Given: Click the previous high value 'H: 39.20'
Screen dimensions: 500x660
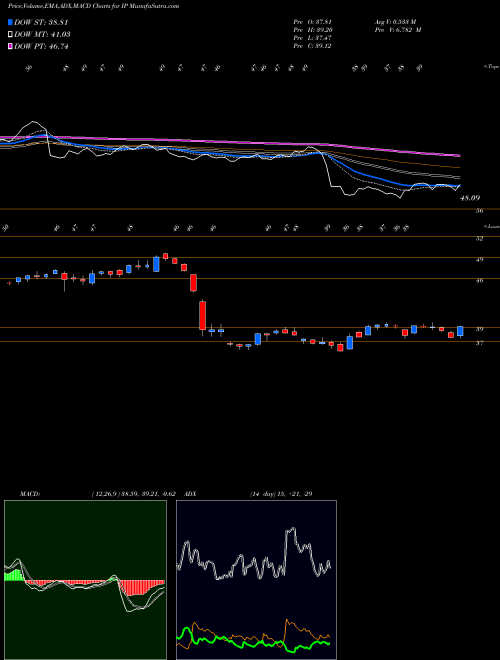Looking at the screenshot, I should [x=319, y=30].
